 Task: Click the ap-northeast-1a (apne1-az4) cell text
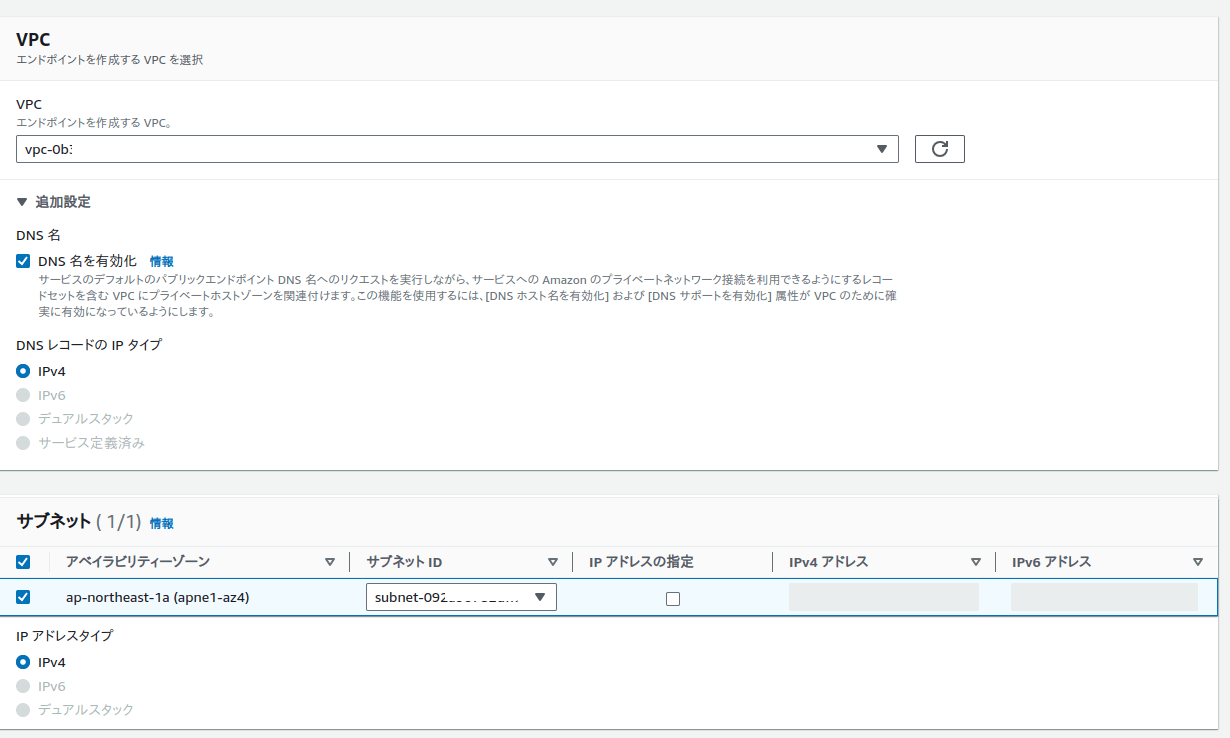click(158, 598)
